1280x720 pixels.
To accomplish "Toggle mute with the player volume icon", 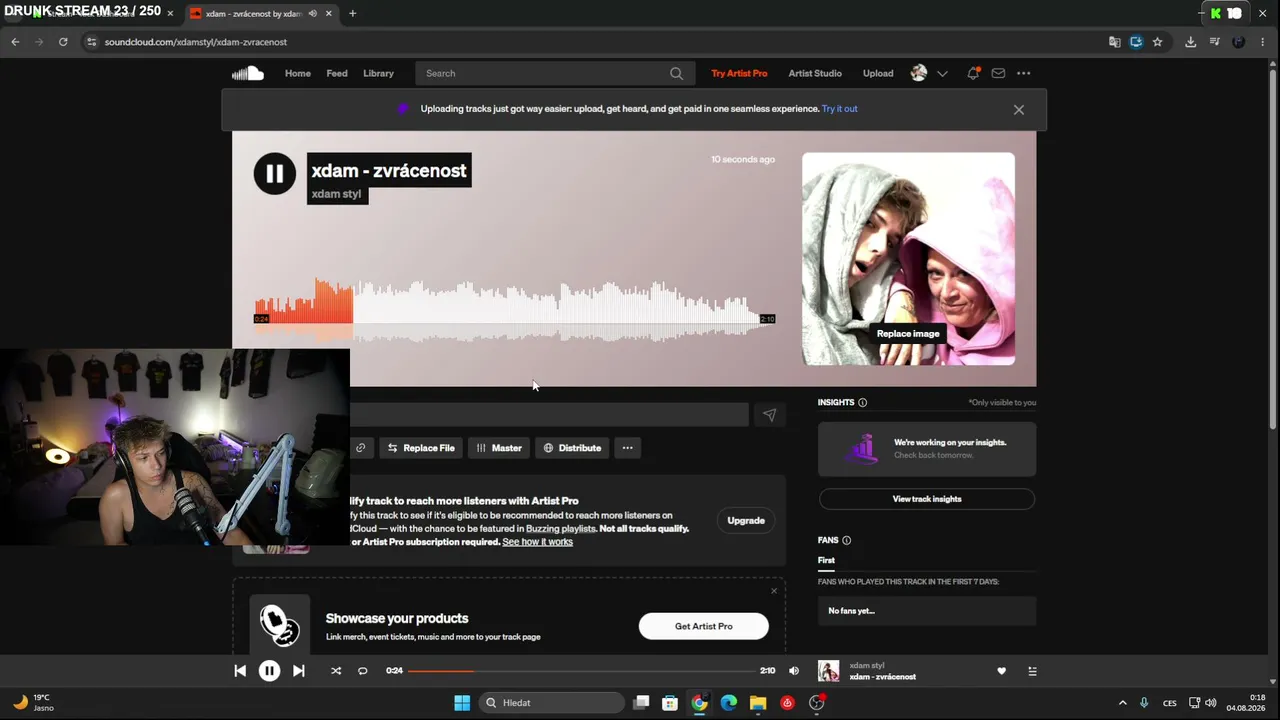I will point(794,671).
